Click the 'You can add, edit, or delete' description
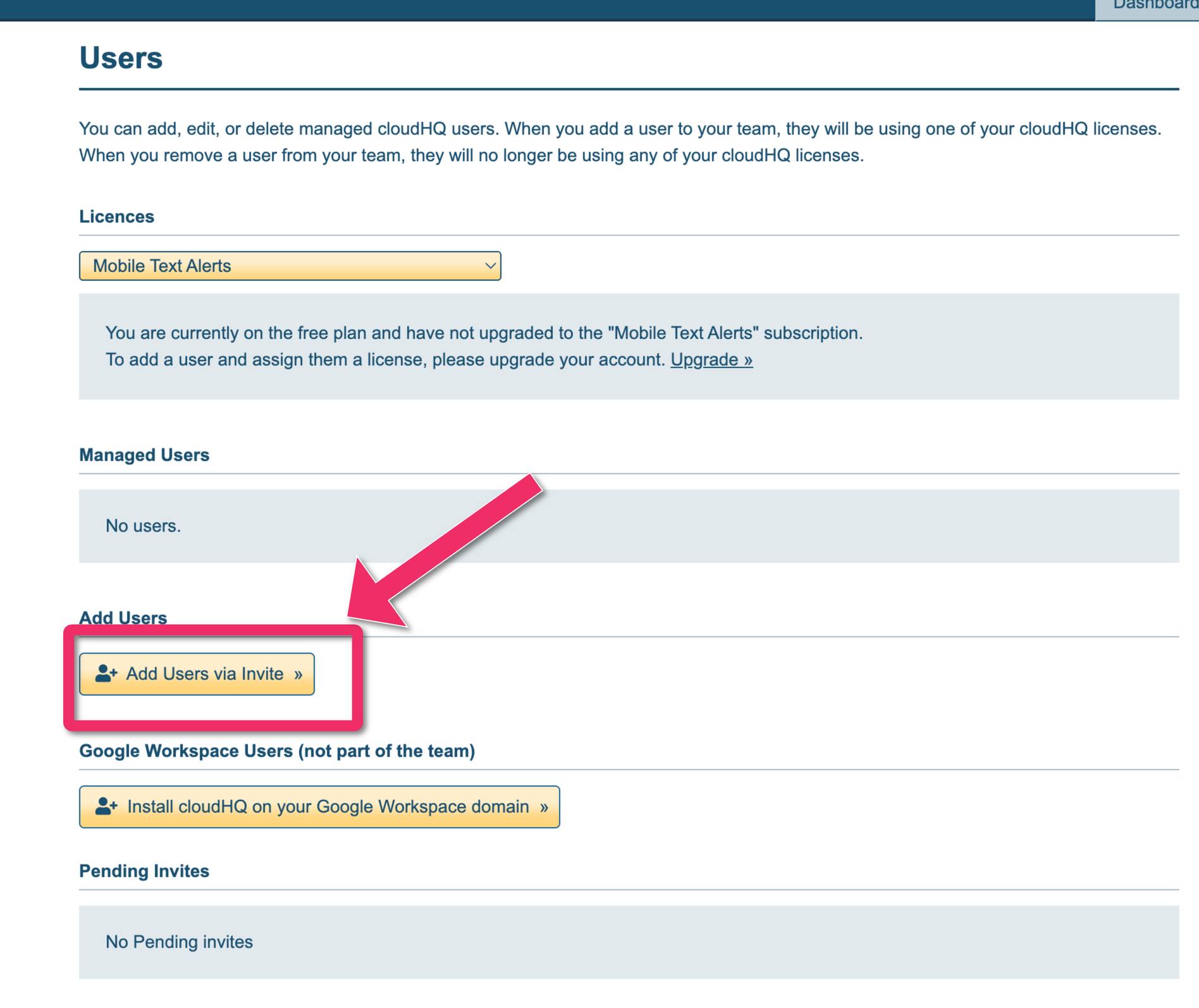Image resolution: width=1199 pixels, height=1008 pixels. point(620,142)
